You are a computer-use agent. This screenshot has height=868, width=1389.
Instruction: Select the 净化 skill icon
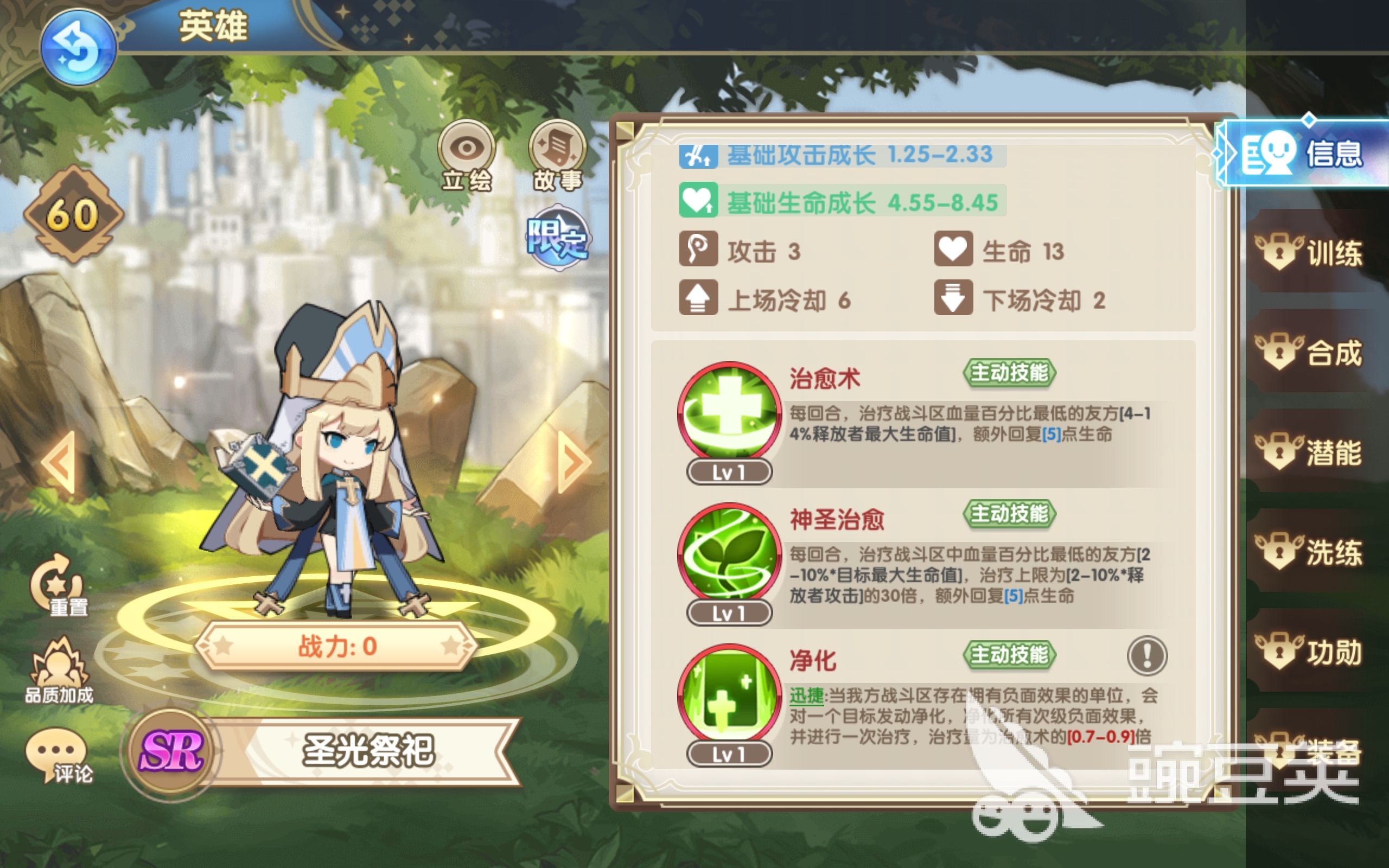point(729,694)
